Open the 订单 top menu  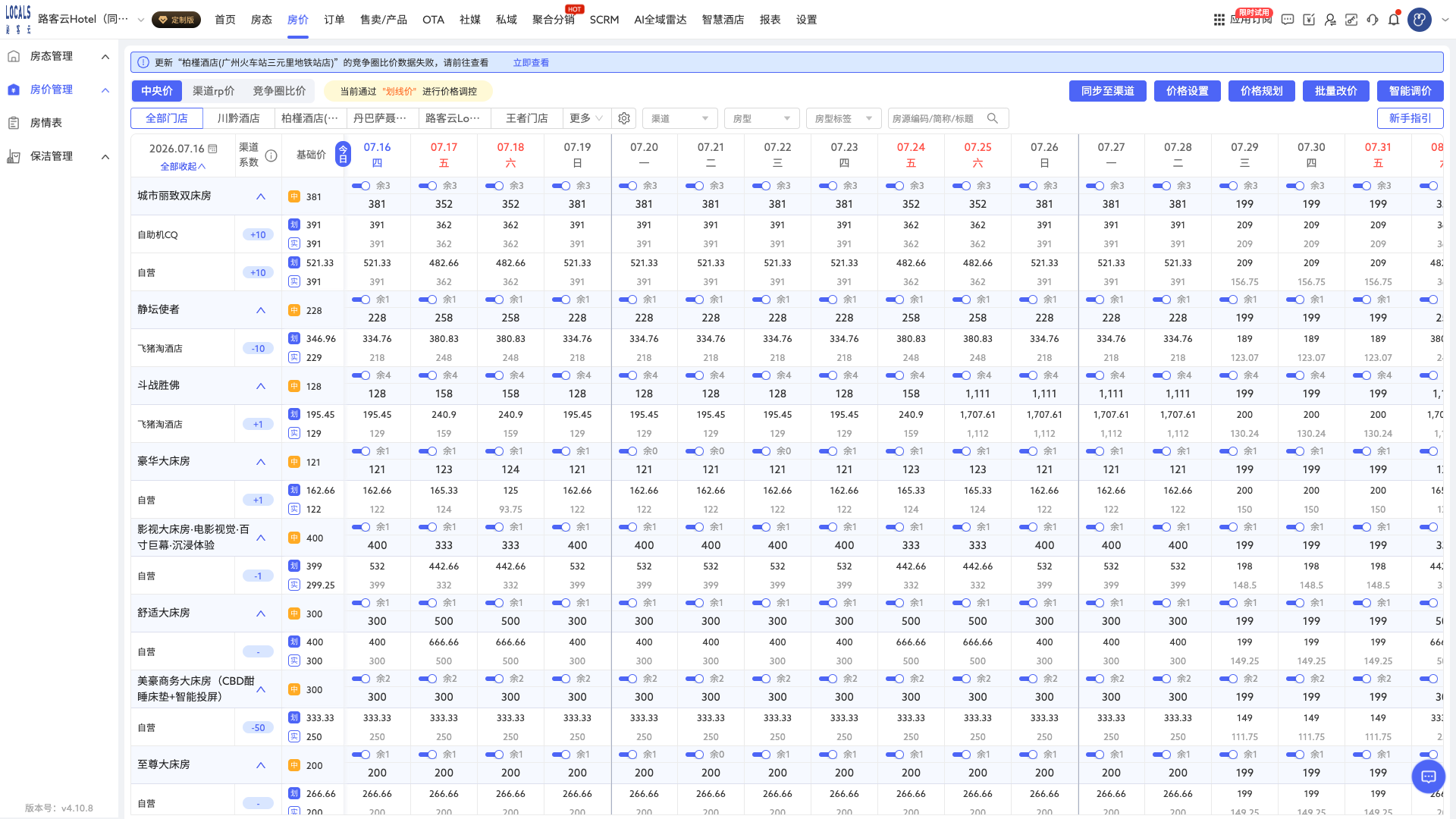point(334,20)
